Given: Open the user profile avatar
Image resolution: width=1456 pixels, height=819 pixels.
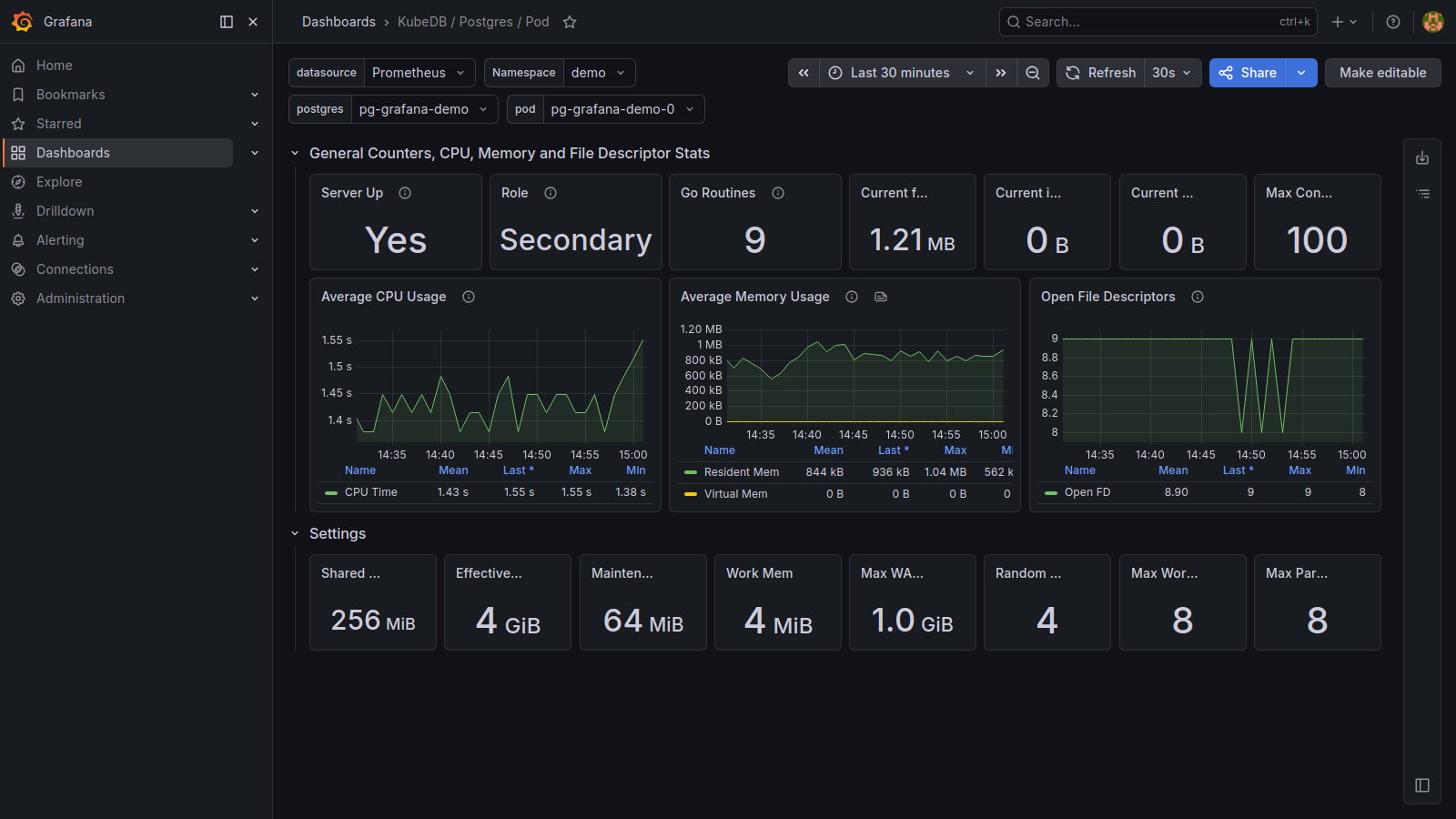Looking at the screenshot, I should pos(1433,22).
